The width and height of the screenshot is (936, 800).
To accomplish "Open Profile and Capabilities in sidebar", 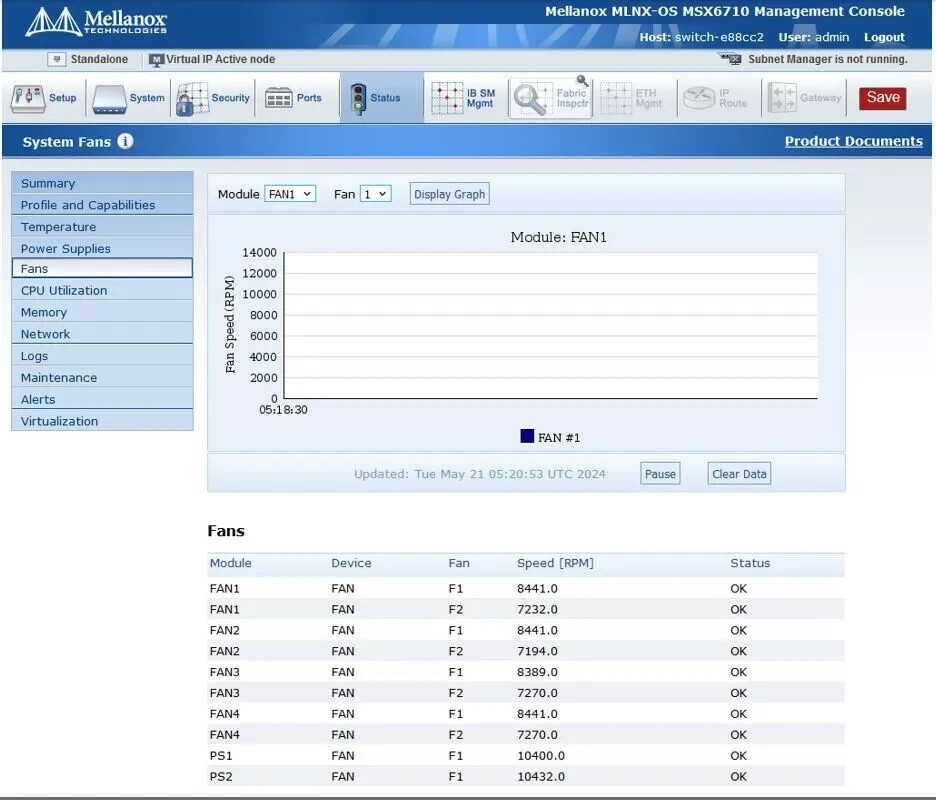I will (x=102, y=205).
